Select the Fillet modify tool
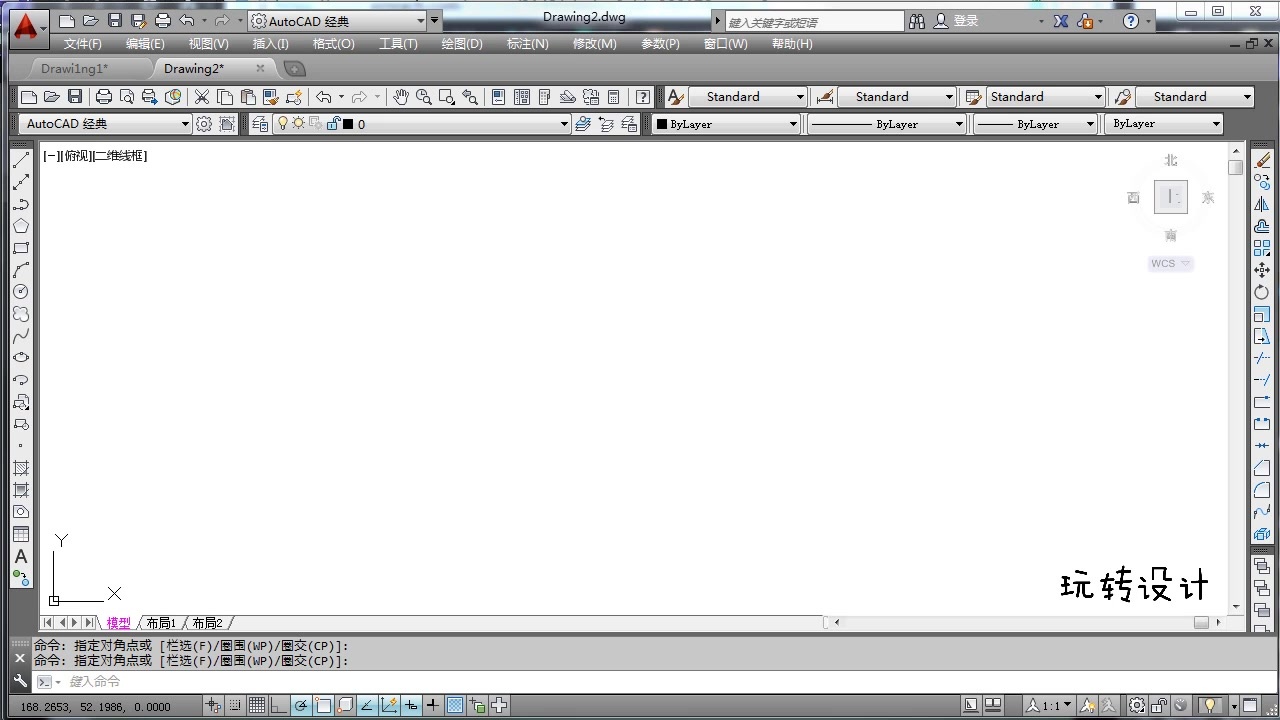The height and width of the screenshot is (720, 1280). pyautogui.click(x=1262, y=490)
